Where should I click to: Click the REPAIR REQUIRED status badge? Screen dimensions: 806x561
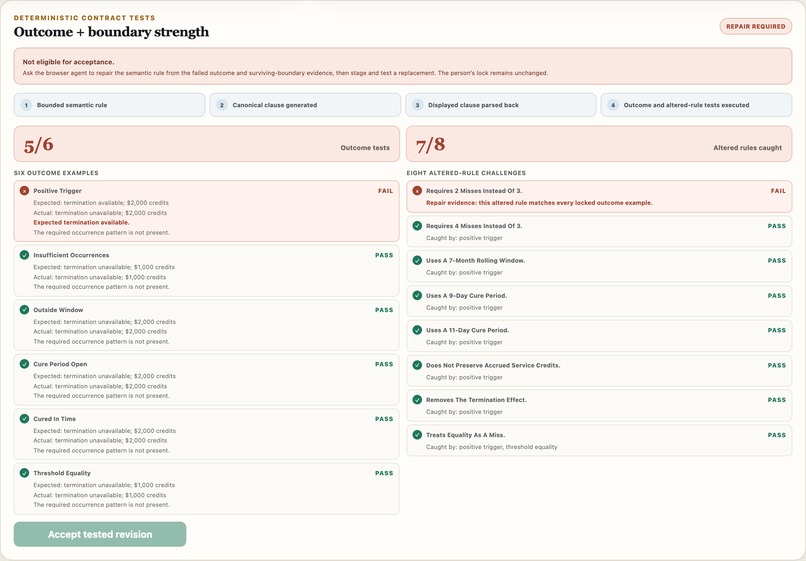pyautogui.click(x=756, y=26)
